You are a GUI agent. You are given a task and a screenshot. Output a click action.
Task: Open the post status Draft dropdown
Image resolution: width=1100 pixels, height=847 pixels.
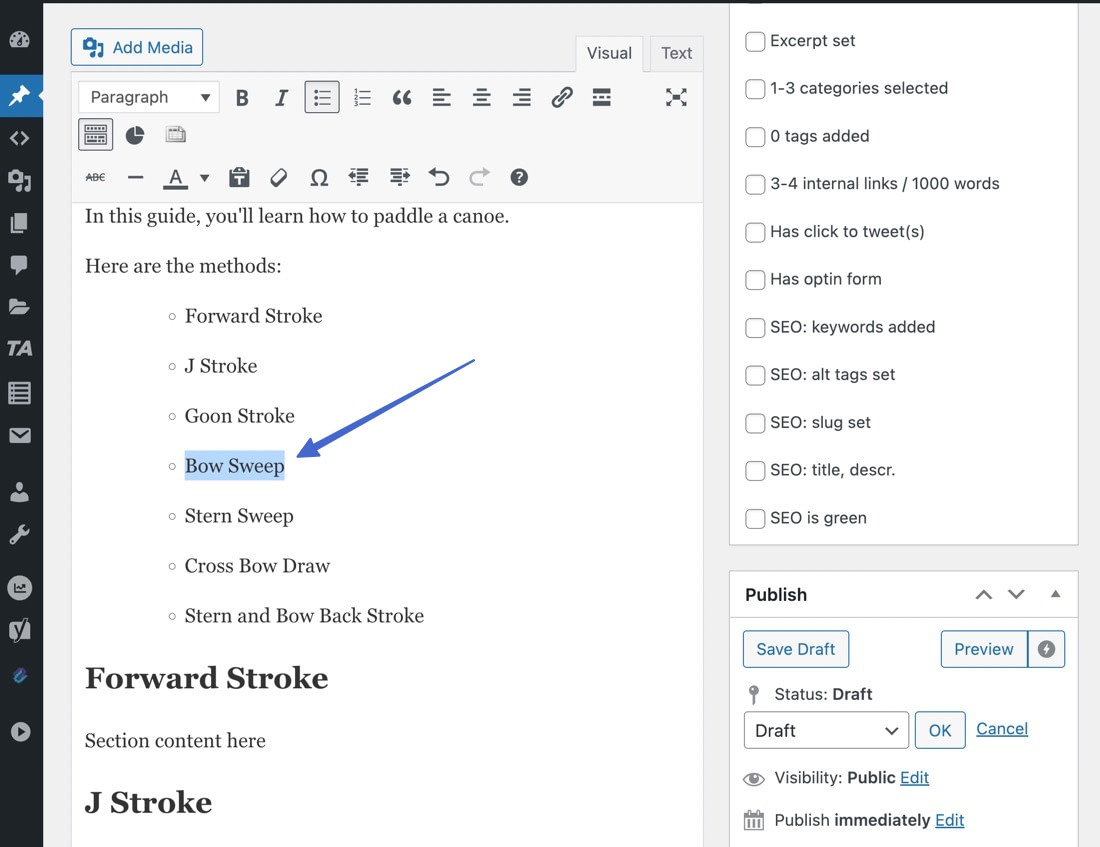(825, 730)
